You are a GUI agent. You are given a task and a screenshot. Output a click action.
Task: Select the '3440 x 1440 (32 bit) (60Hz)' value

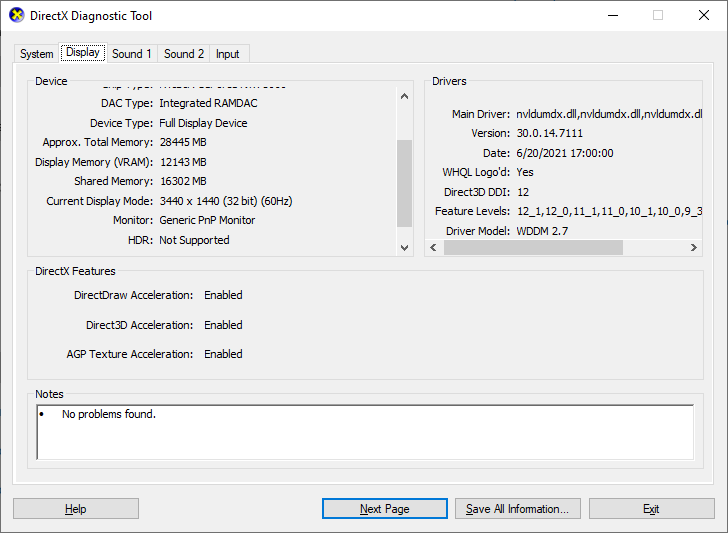point(226,201)
